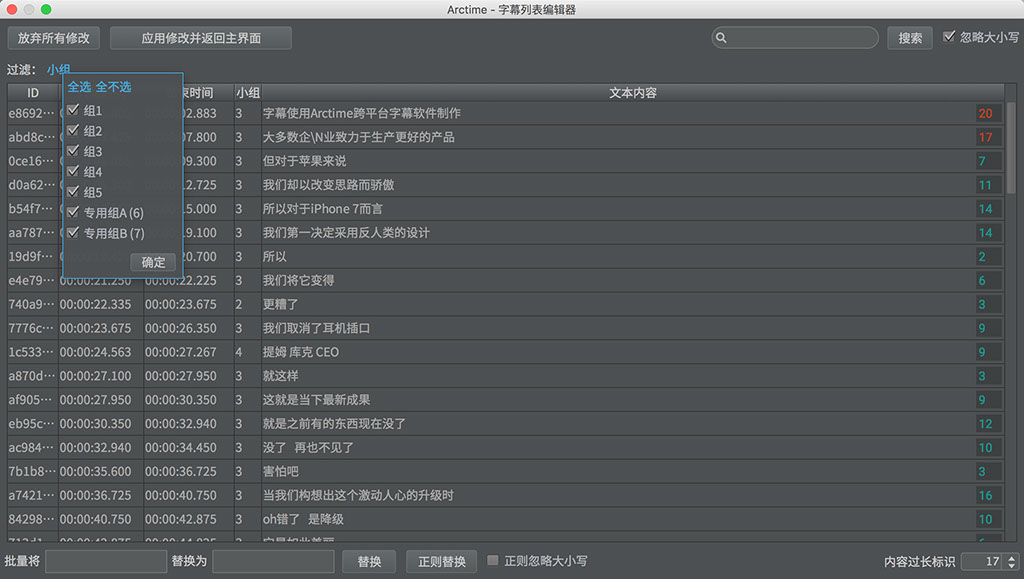Uncheck the 组1 group checkbox
Image resolution: width=1024 pixels, height=579 pixels.
tap(73, 110)
